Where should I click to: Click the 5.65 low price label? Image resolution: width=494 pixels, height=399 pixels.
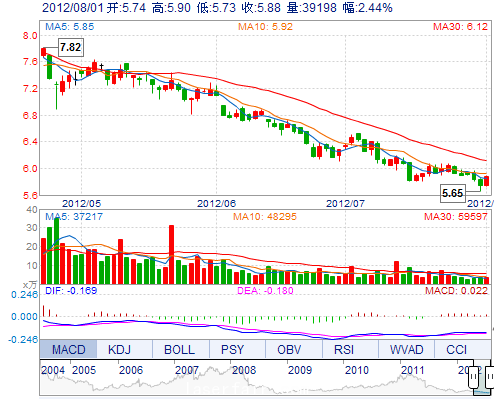453,193
